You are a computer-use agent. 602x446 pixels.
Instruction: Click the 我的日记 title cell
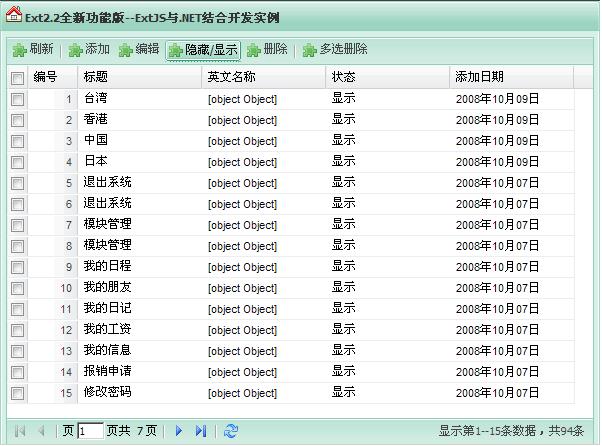pos(139,309)
